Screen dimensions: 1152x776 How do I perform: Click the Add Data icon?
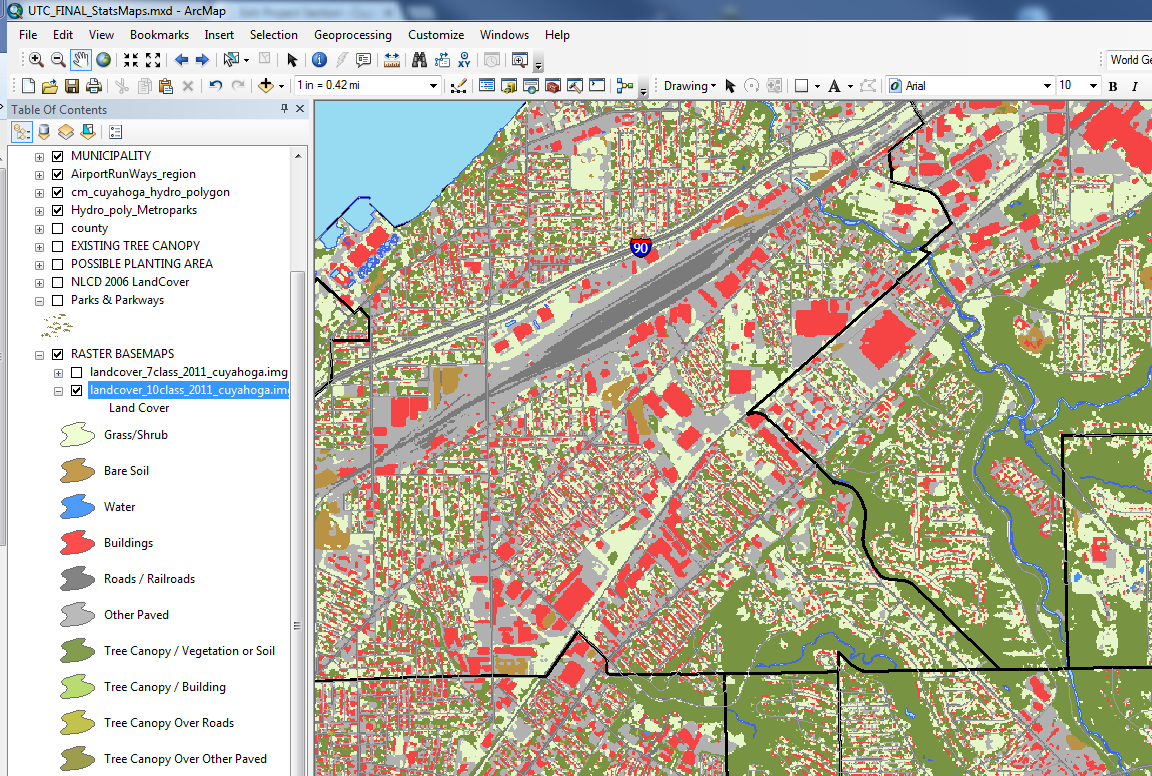[x=268, y=85]
